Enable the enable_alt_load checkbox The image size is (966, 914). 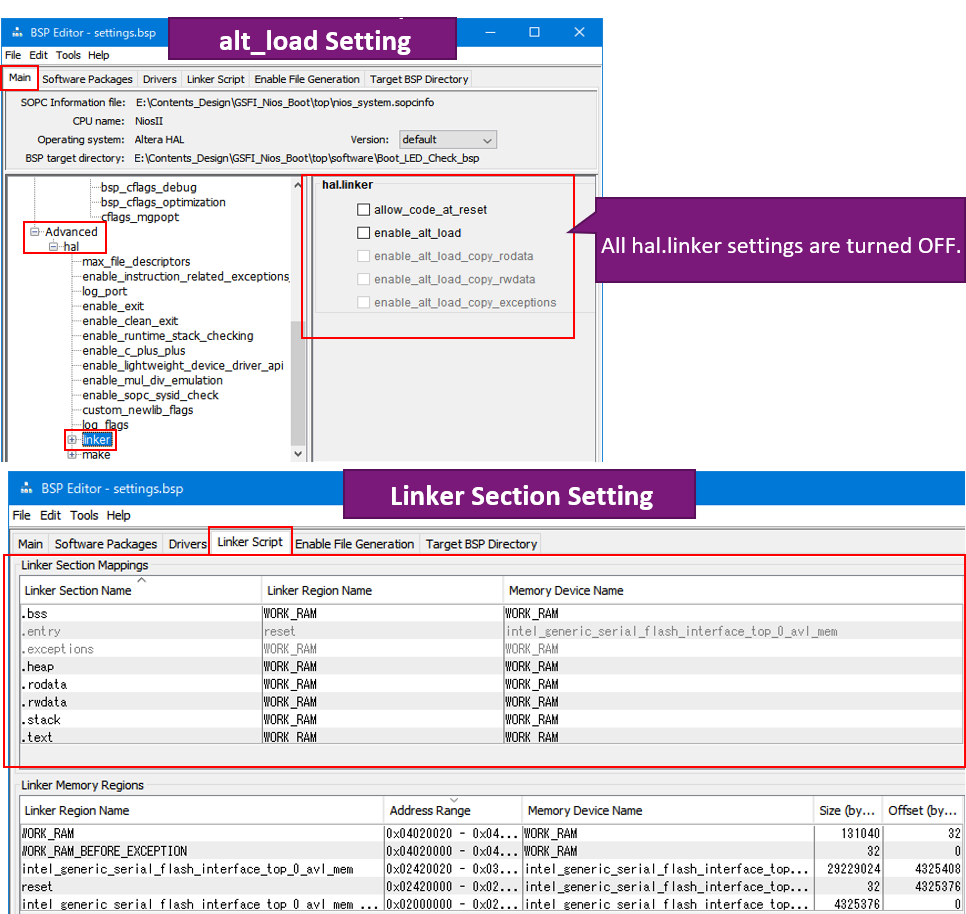pos(363,233)
